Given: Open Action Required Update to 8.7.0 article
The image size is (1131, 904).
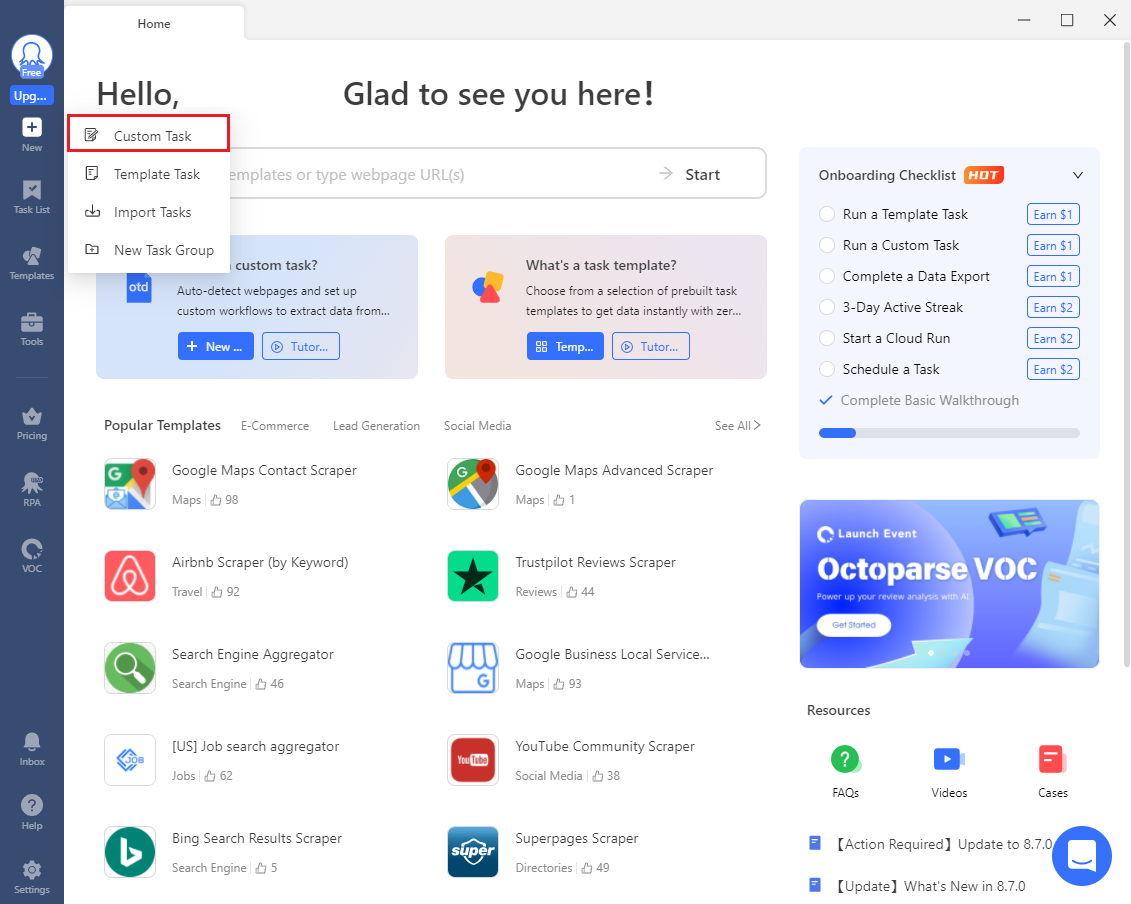Looking at the screenshot, I should click(932, 844).
